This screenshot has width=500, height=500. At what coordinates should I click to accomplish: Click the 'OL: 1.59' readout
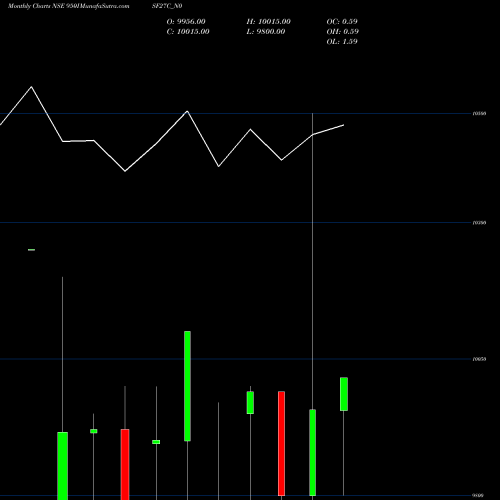tap(342, 42)
